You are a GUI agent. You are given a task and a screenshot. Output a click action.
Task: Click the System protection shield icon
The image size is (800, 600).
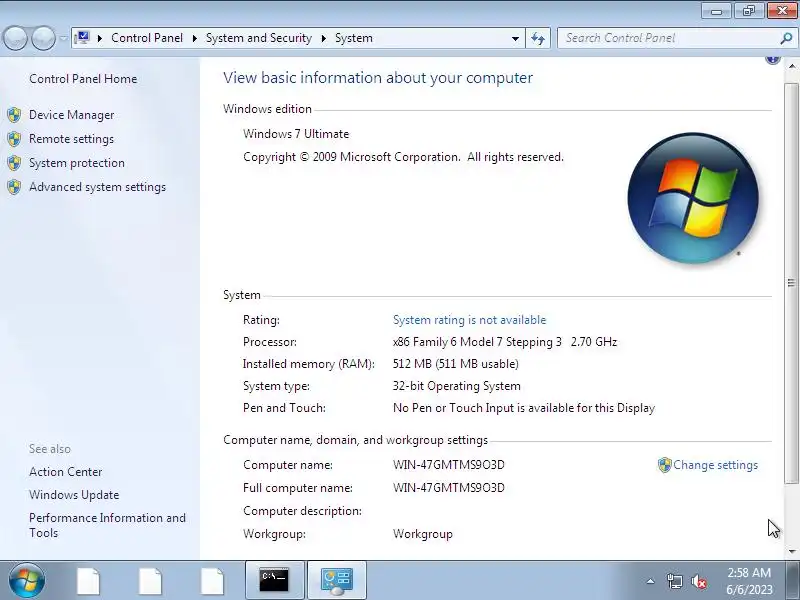[14, 163]
